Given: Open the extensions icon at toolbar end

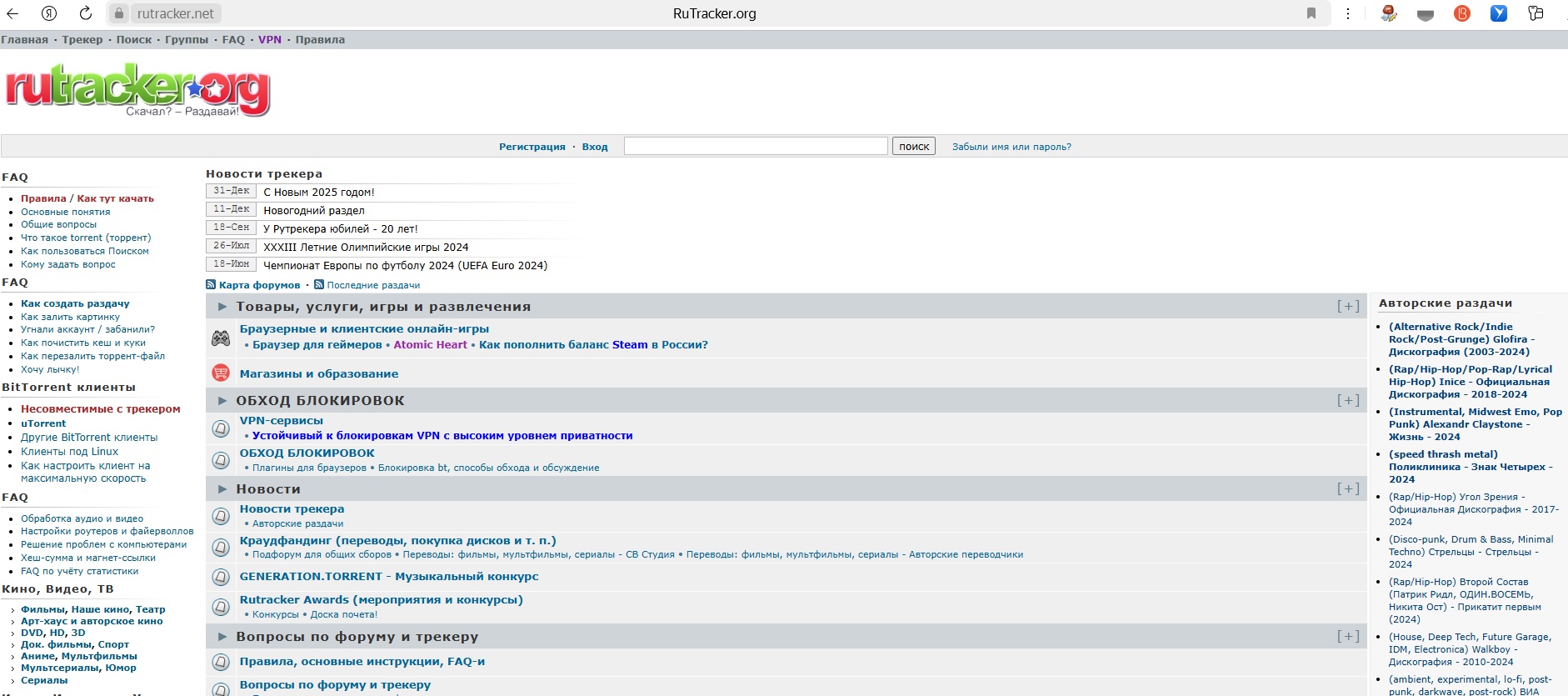Looking at the screenshot, I should pyautogui.click(x=1536, y=13).
